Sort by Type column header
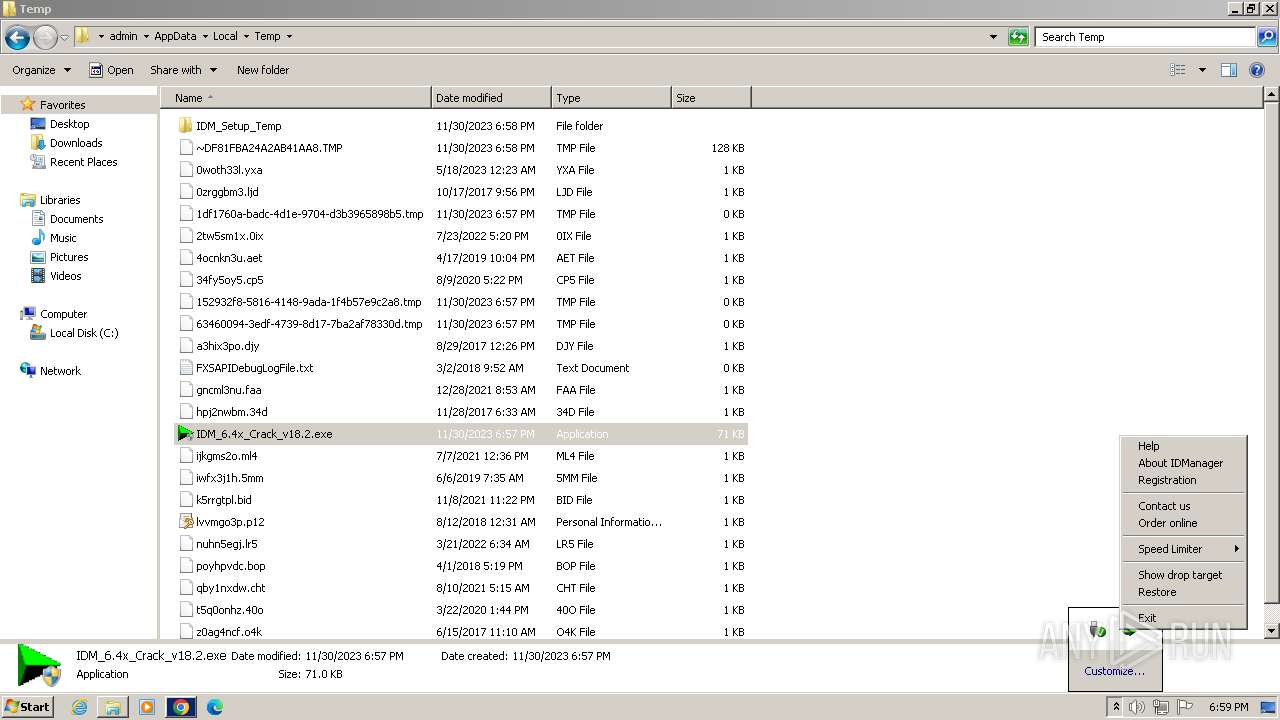 (611, 98)
